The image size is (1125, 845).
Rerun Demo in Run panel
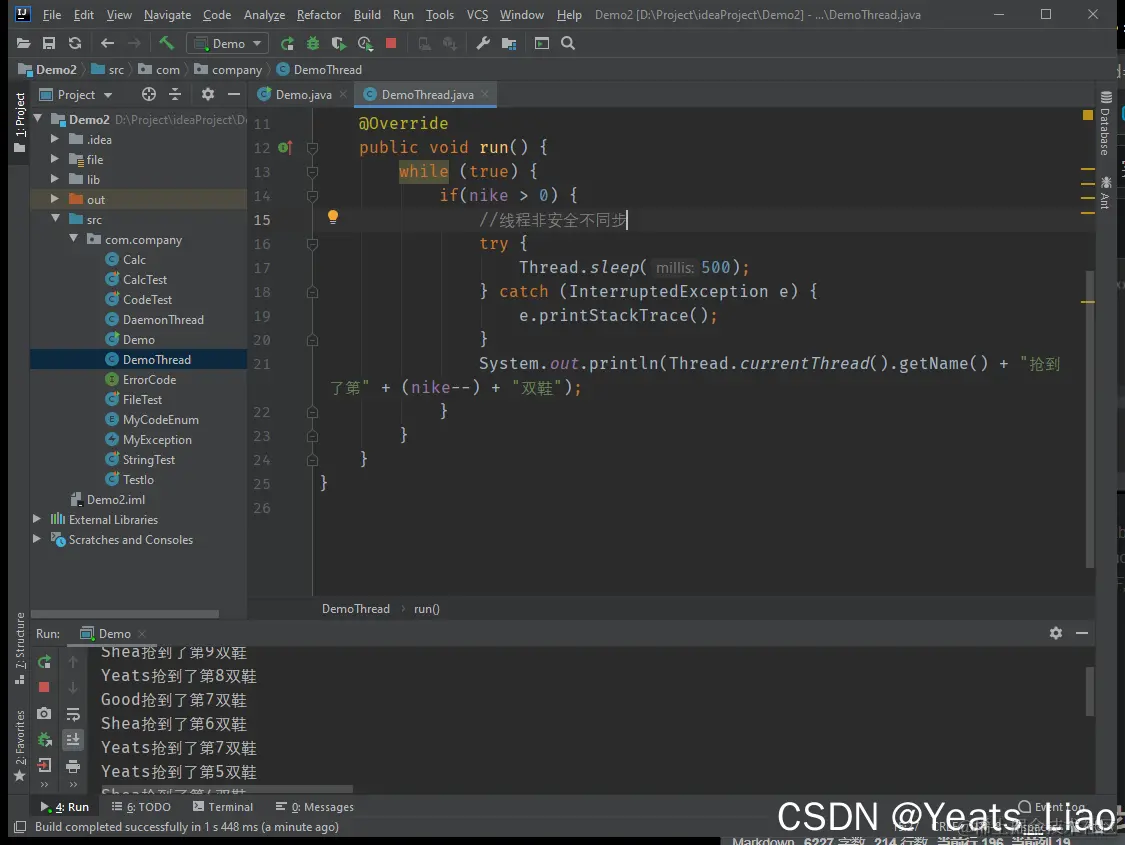click(x=44, y=662)
